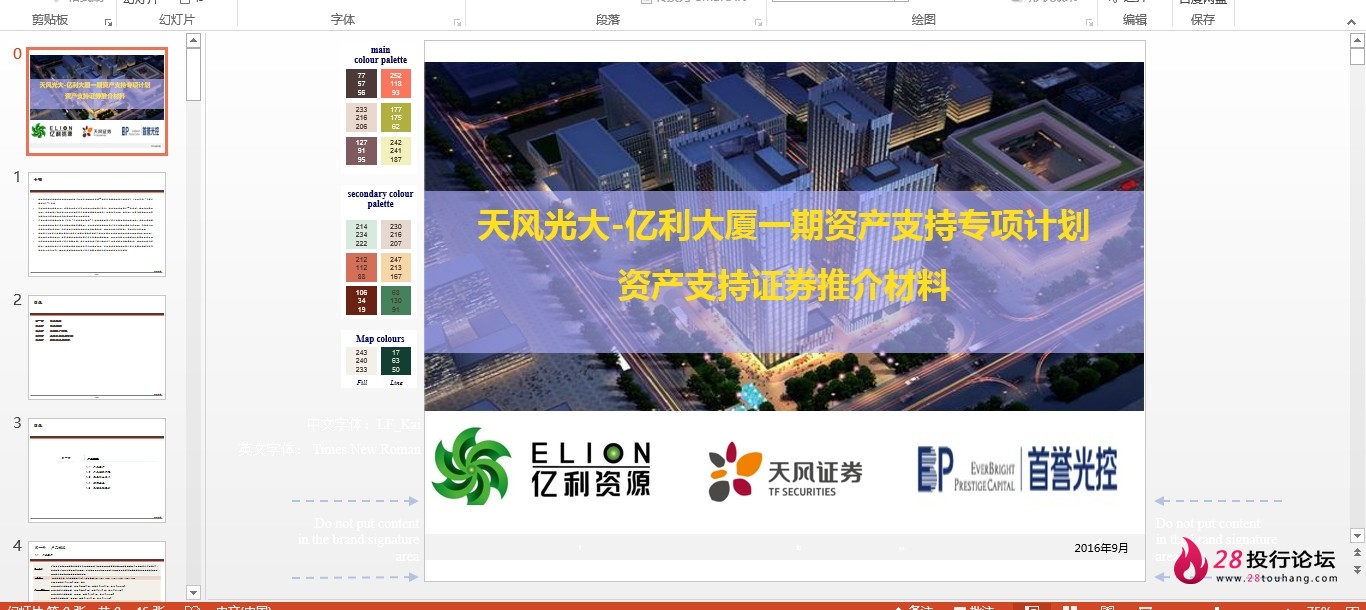Click the date text 2016年9月

point(1101,548)
